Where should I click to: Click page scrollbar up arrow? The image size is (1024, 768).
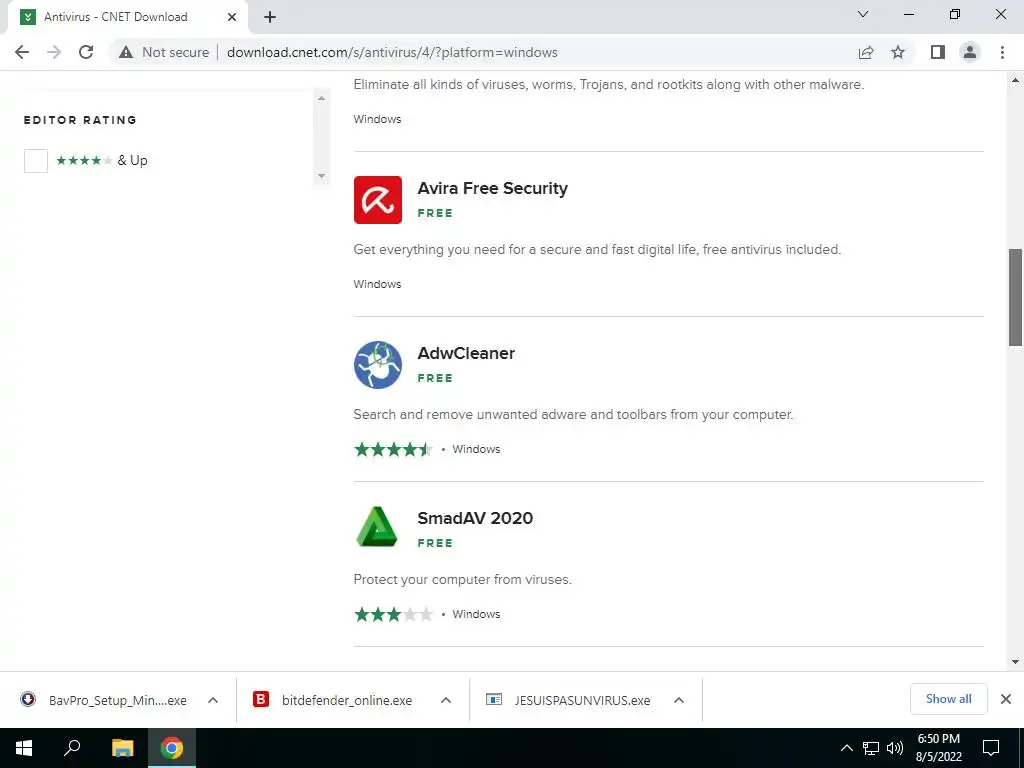1016,81
